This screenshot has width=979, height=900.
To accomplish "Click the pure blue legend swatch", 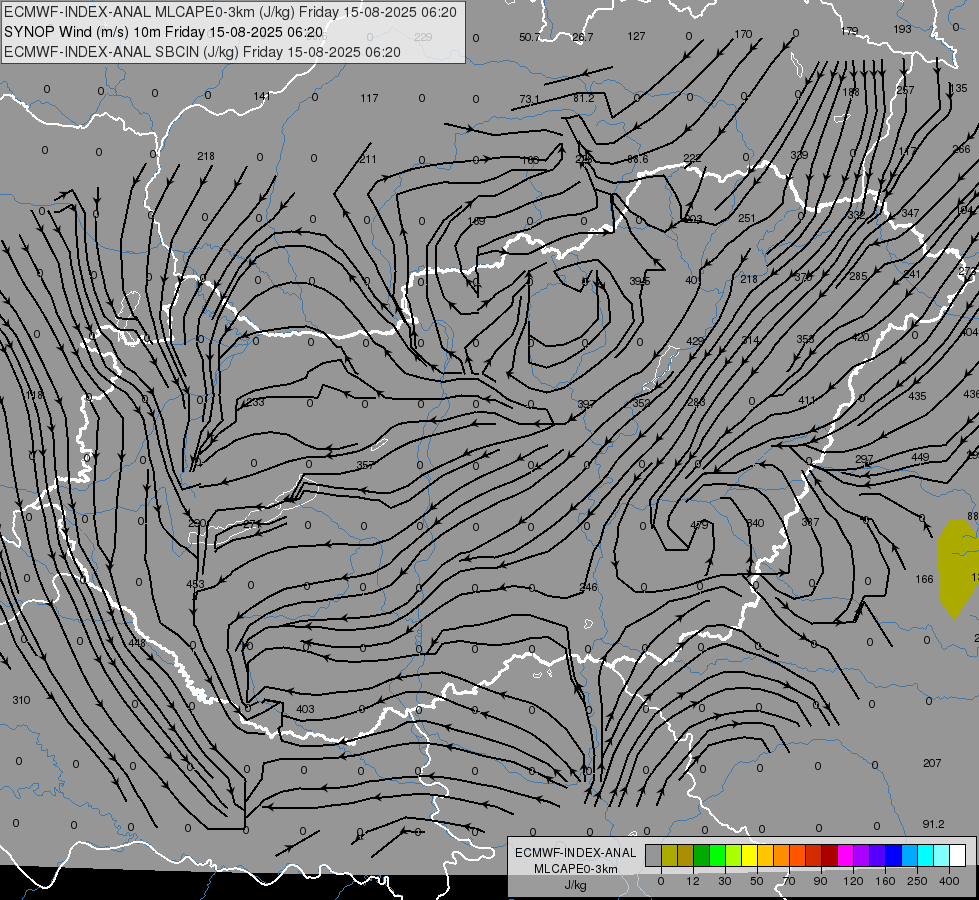I will (x=893, y=856).
